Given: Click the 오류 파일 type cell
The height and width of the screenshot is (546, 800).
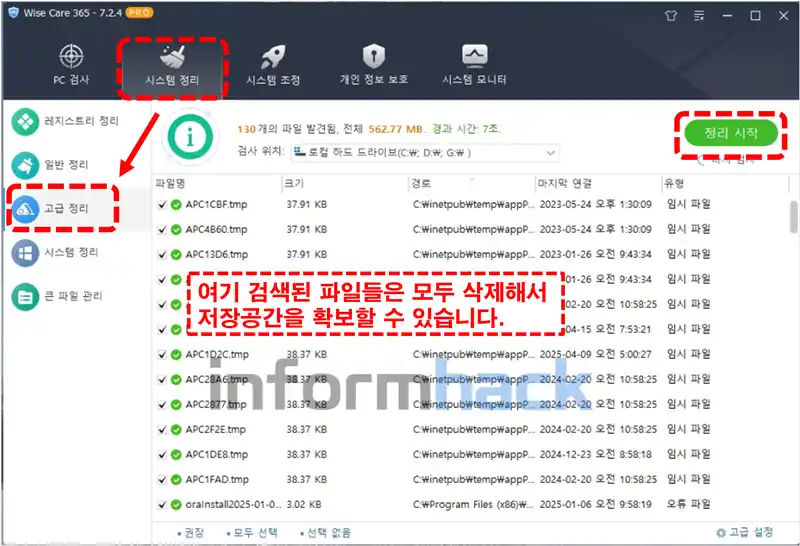Looking at the screenshot, I should point(689,504).
